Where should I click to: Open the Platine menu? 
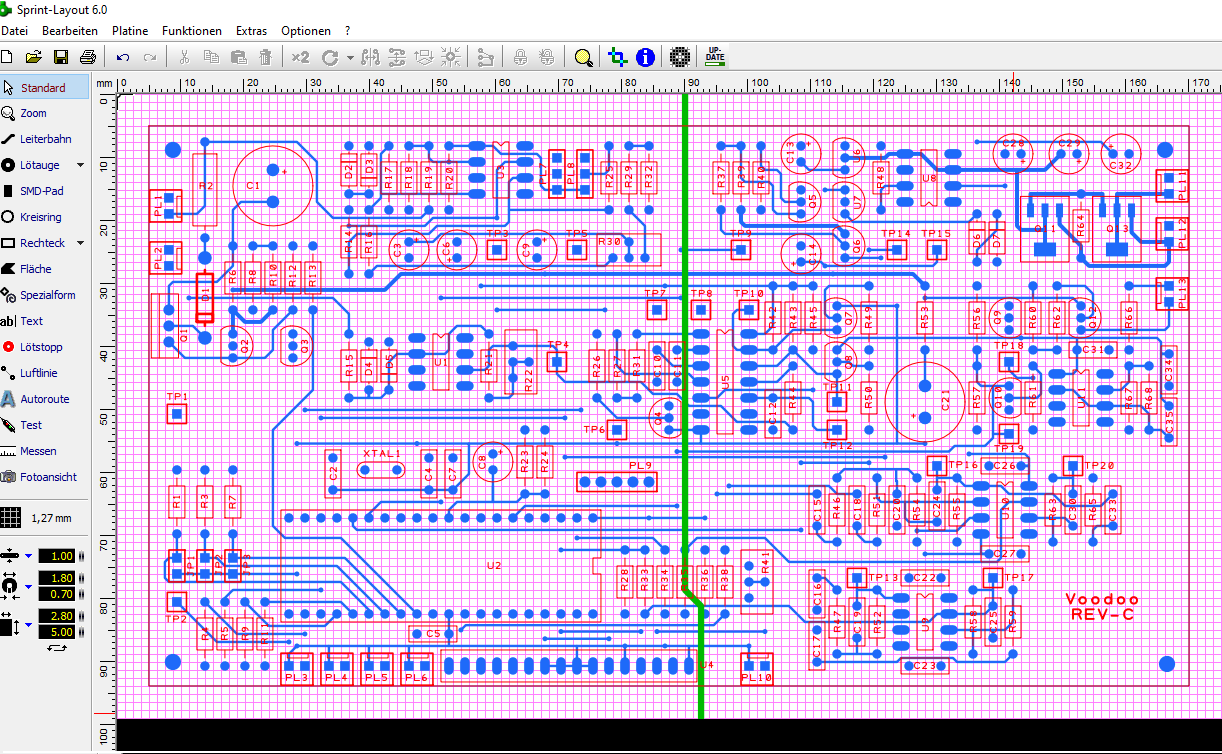[130, 31]
